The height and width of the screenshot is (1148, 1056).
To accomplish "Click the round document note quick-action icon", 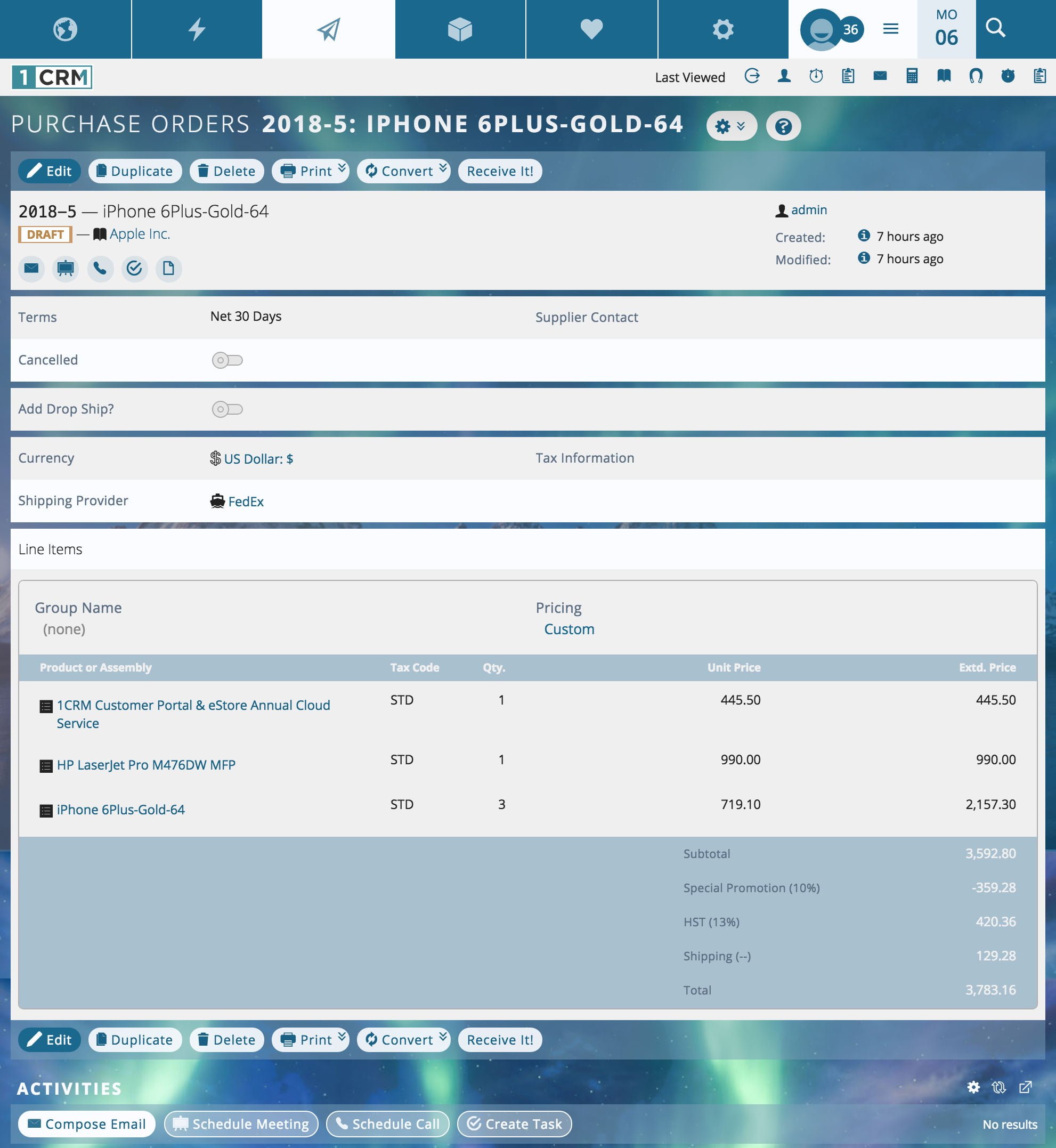I will coord(168,268).
